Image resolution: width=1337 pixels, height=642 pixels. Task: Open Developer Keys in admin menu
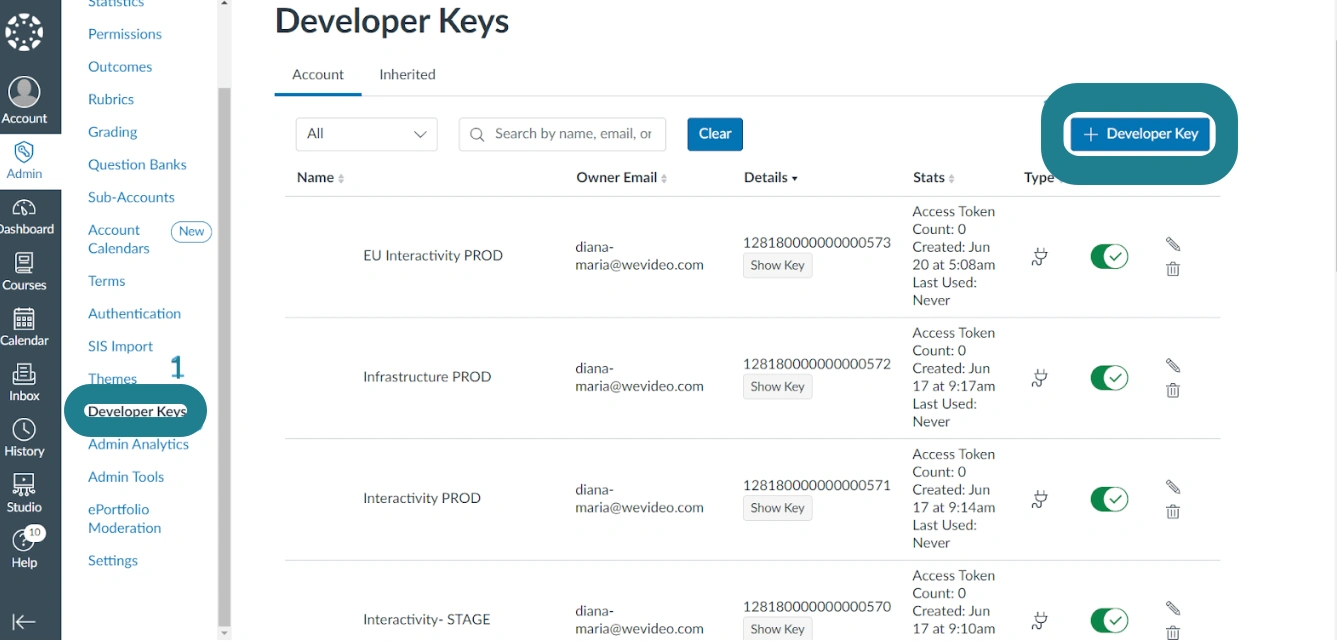point(137,411)
